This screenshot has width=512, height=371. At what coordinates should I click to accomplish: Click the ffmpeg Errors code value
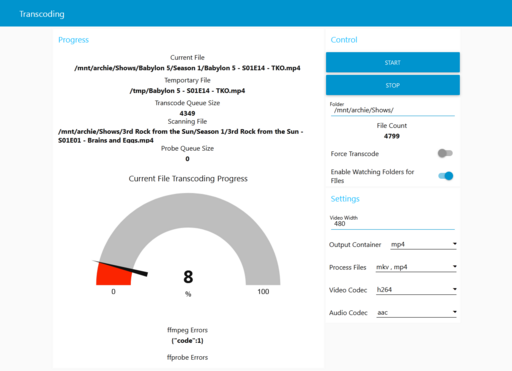point(187,341)
